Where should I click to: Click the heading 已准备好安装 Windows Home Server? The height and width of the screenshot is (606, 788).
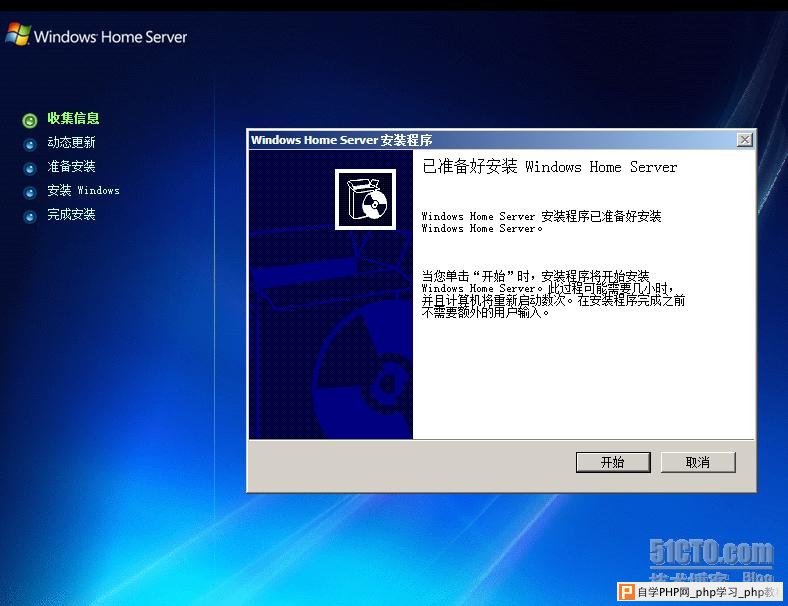tap(549, 166)
